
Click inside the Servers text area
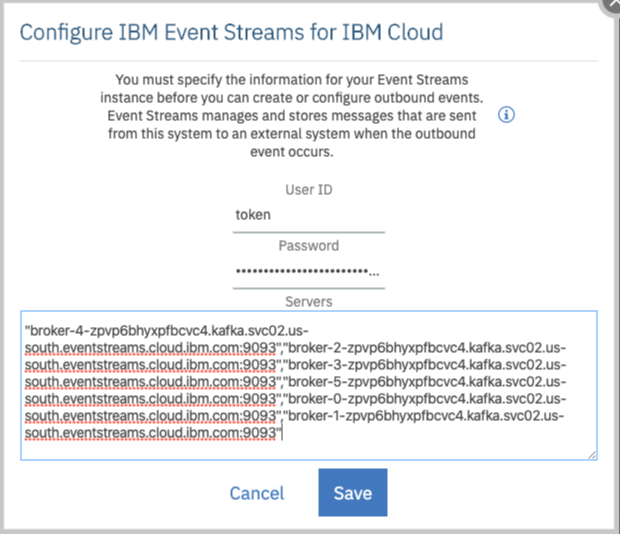[309, 385]
